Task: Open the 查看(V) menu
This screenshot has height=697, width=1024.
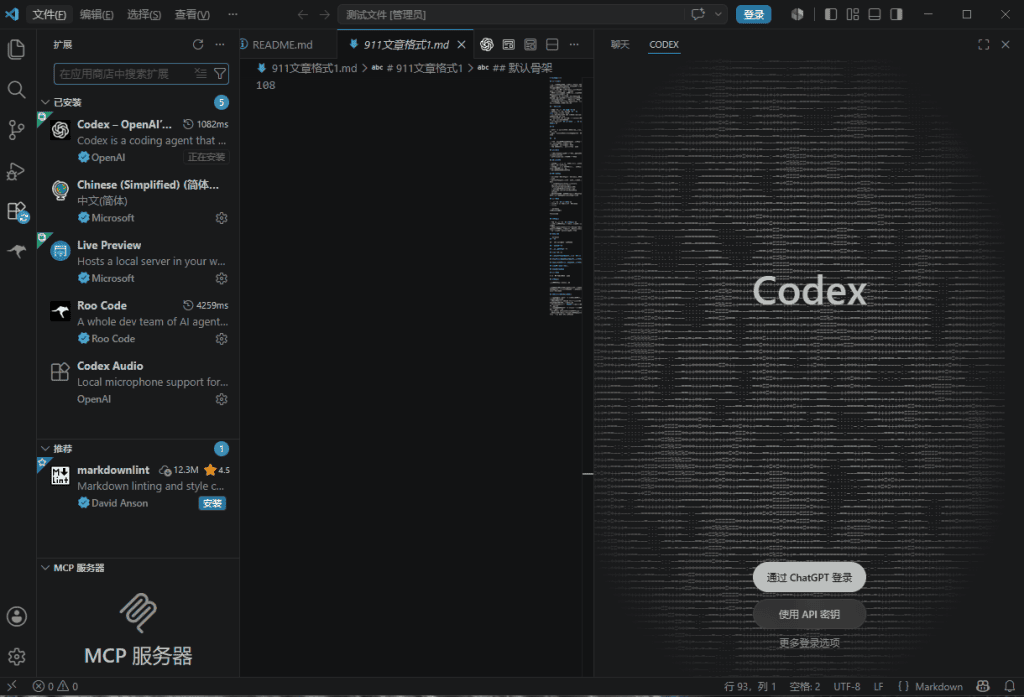Action: (192, 14)
